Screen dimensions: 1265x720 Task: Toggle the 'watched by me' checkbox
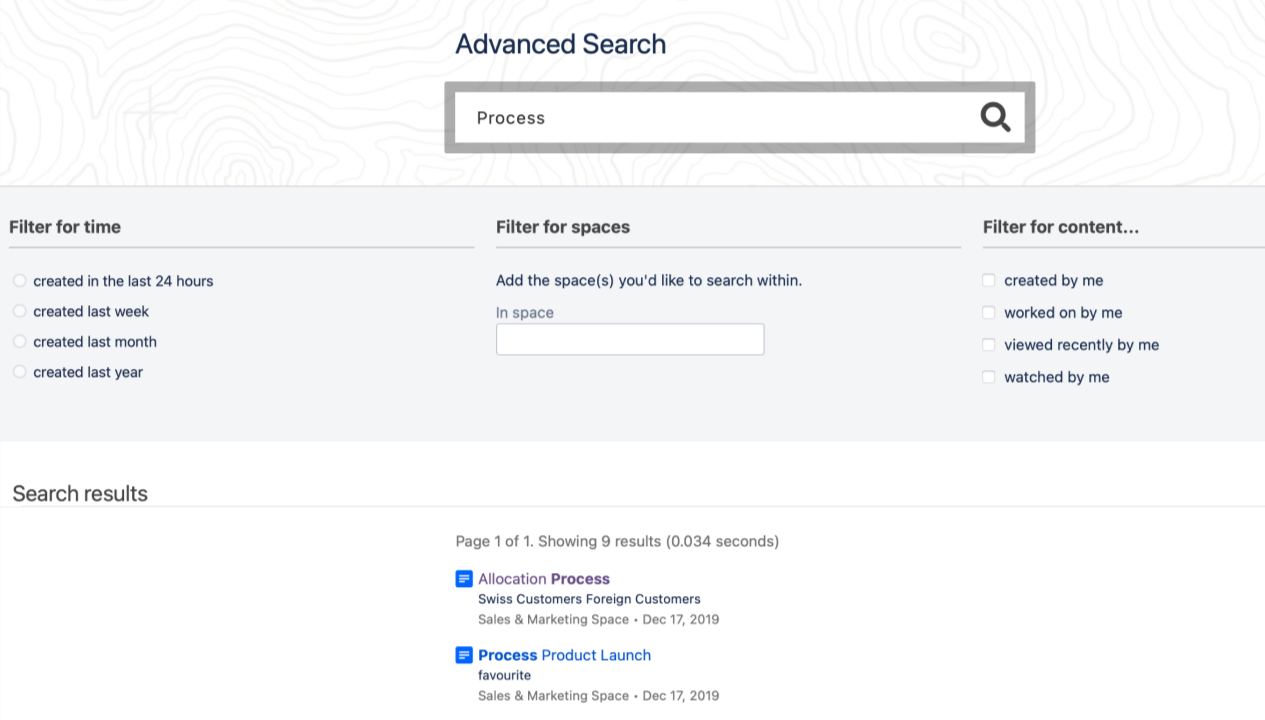tap(989, 377)
